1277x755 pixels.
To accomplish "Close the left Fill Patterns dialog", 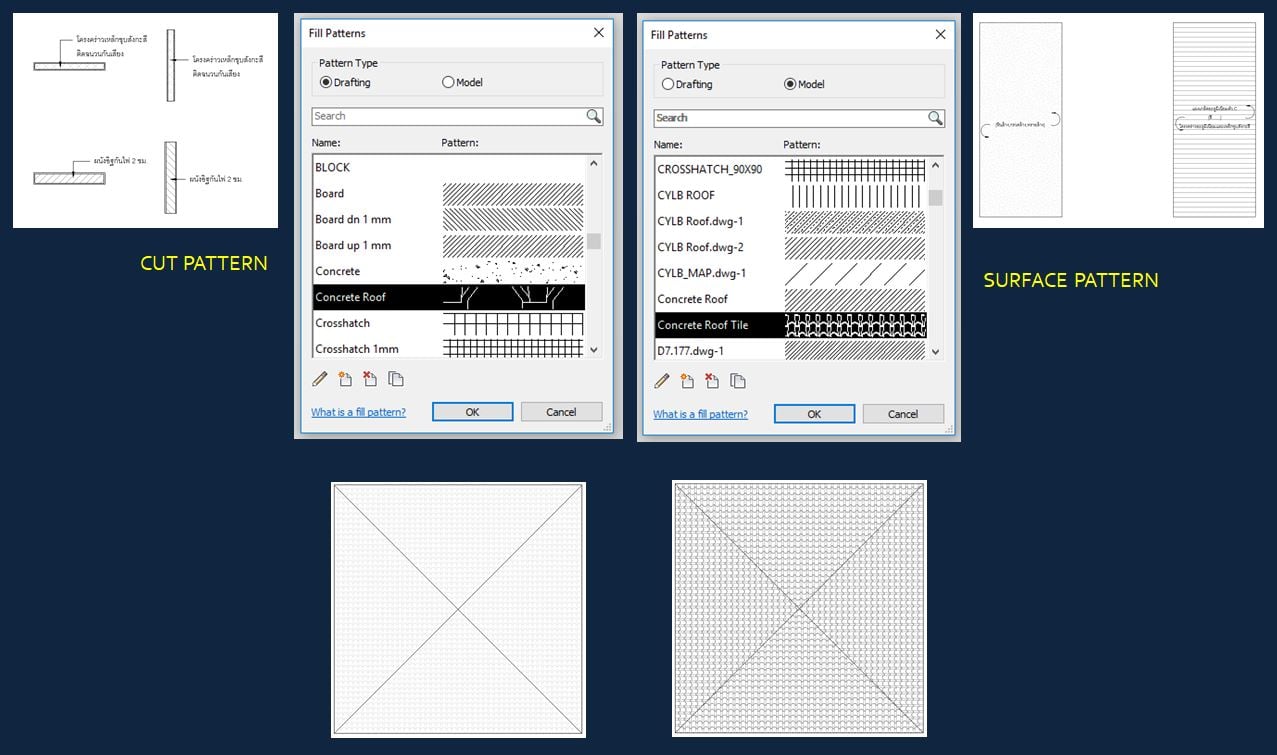I will [x=598, y=33].
